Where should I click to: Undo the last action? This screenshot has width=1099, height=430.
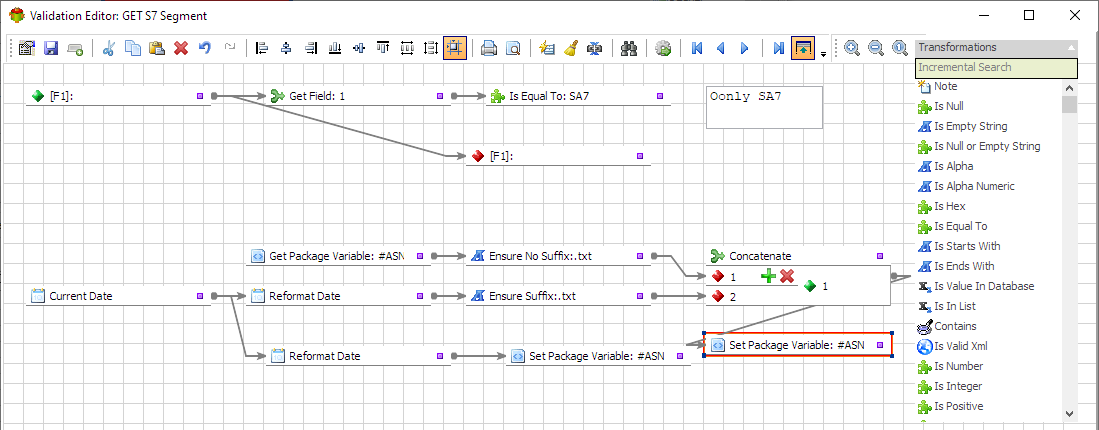pyautogui.click(x=205, y=48)
